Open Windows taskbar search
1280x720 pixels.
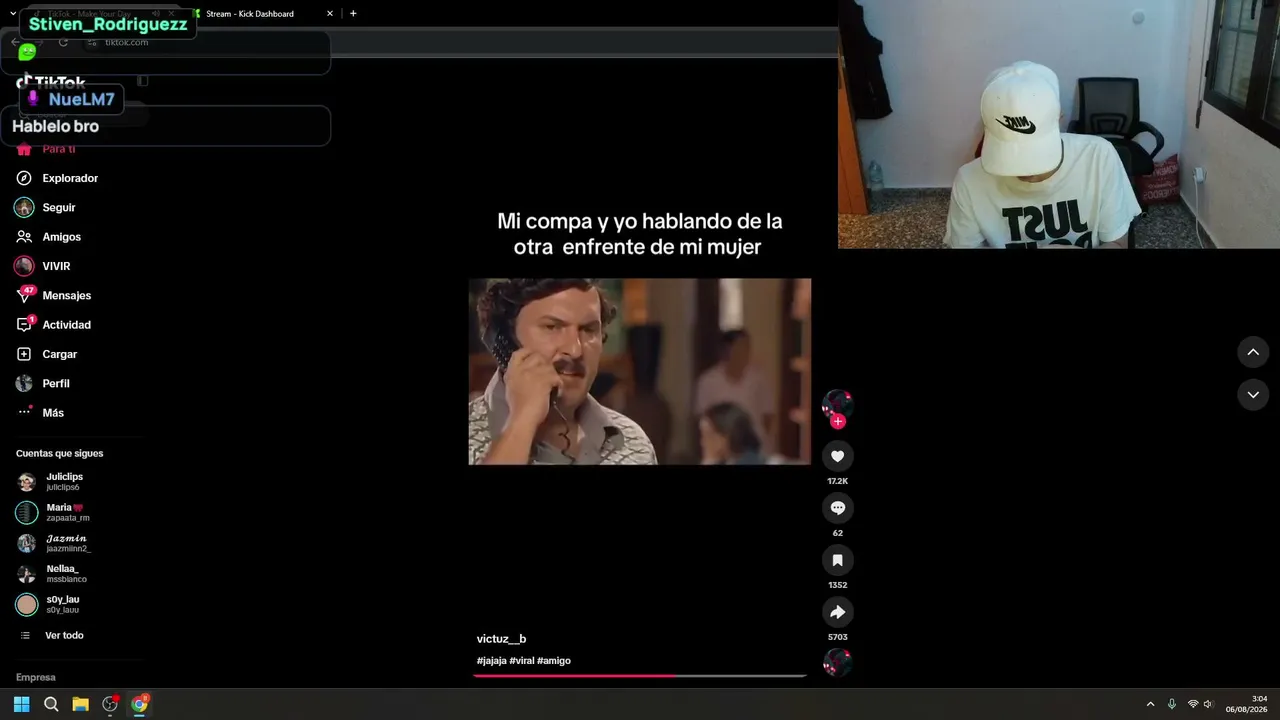[x=51, y=704]
